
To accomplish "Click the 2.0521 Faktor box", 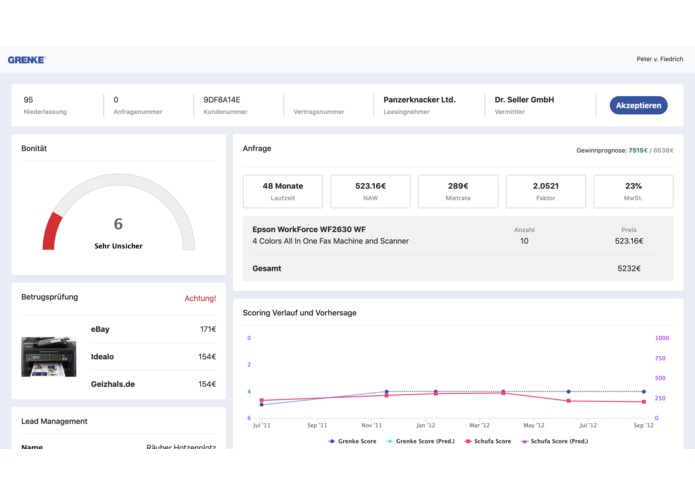I will coord(546,191).
